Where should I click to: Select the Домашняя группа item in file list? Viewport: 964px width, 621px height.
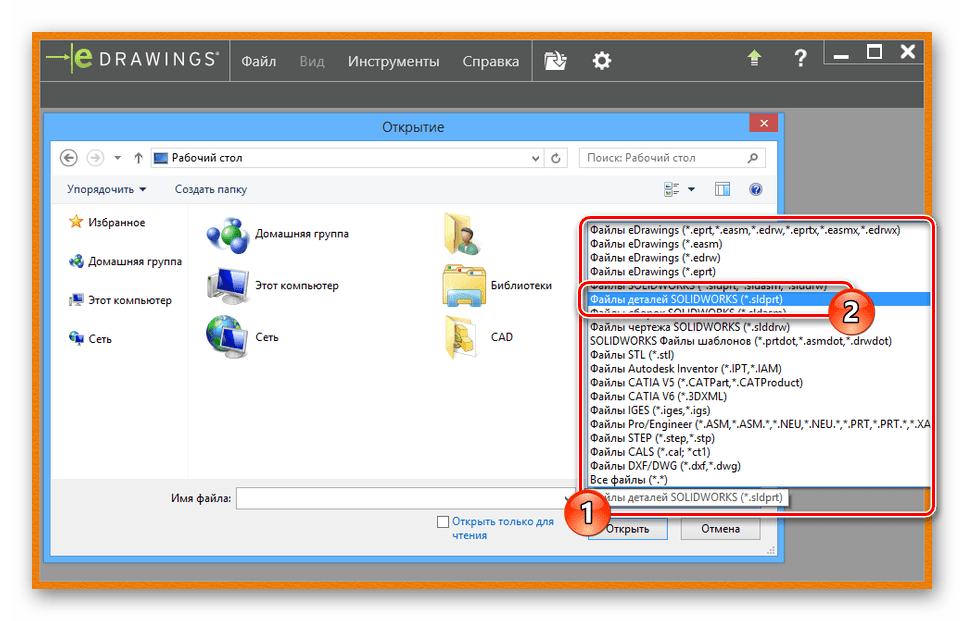[x=277, y=234]
